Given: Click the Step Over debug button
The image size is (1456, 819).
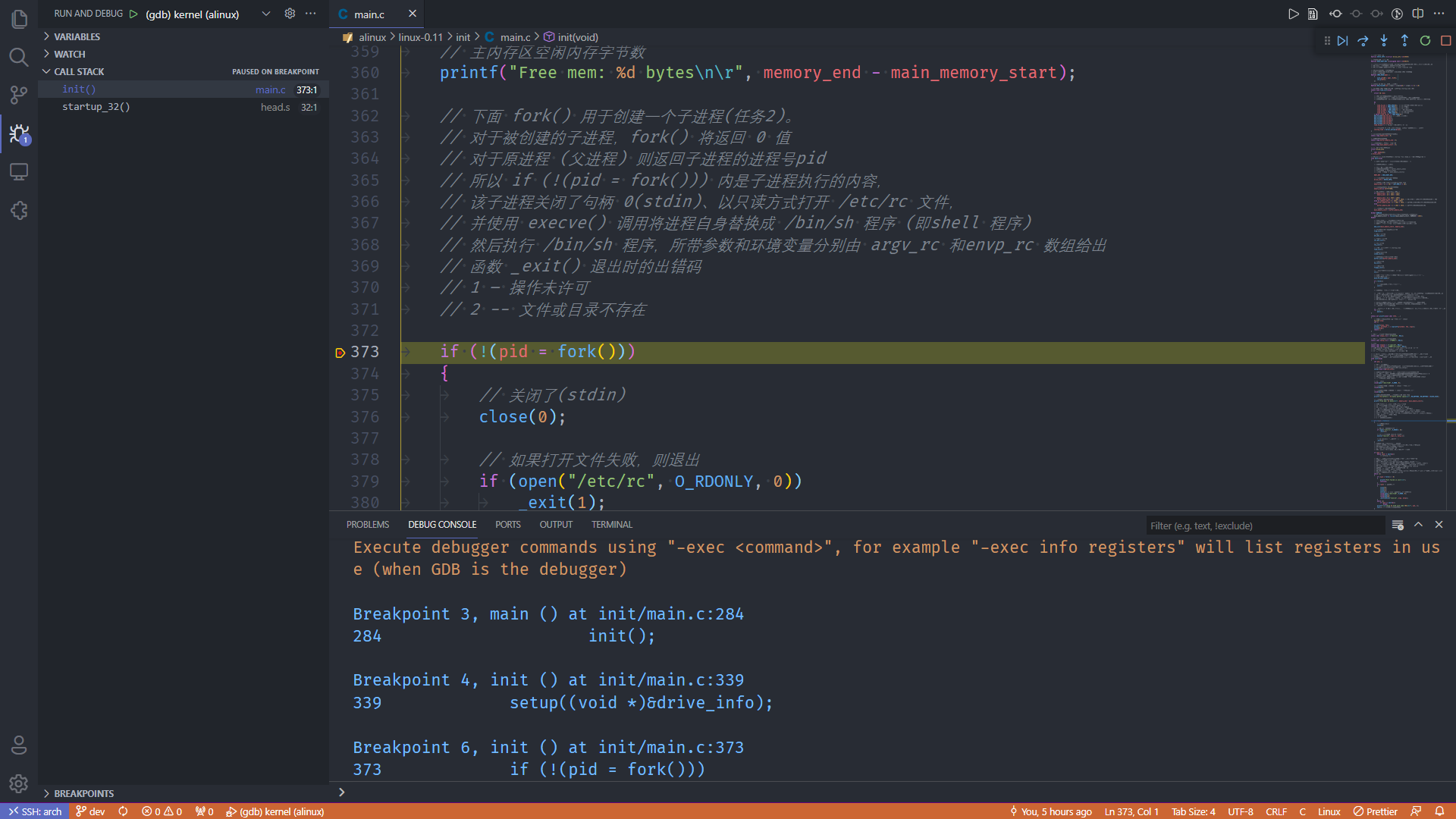Looking at the screenshot, I should 1363,41.
